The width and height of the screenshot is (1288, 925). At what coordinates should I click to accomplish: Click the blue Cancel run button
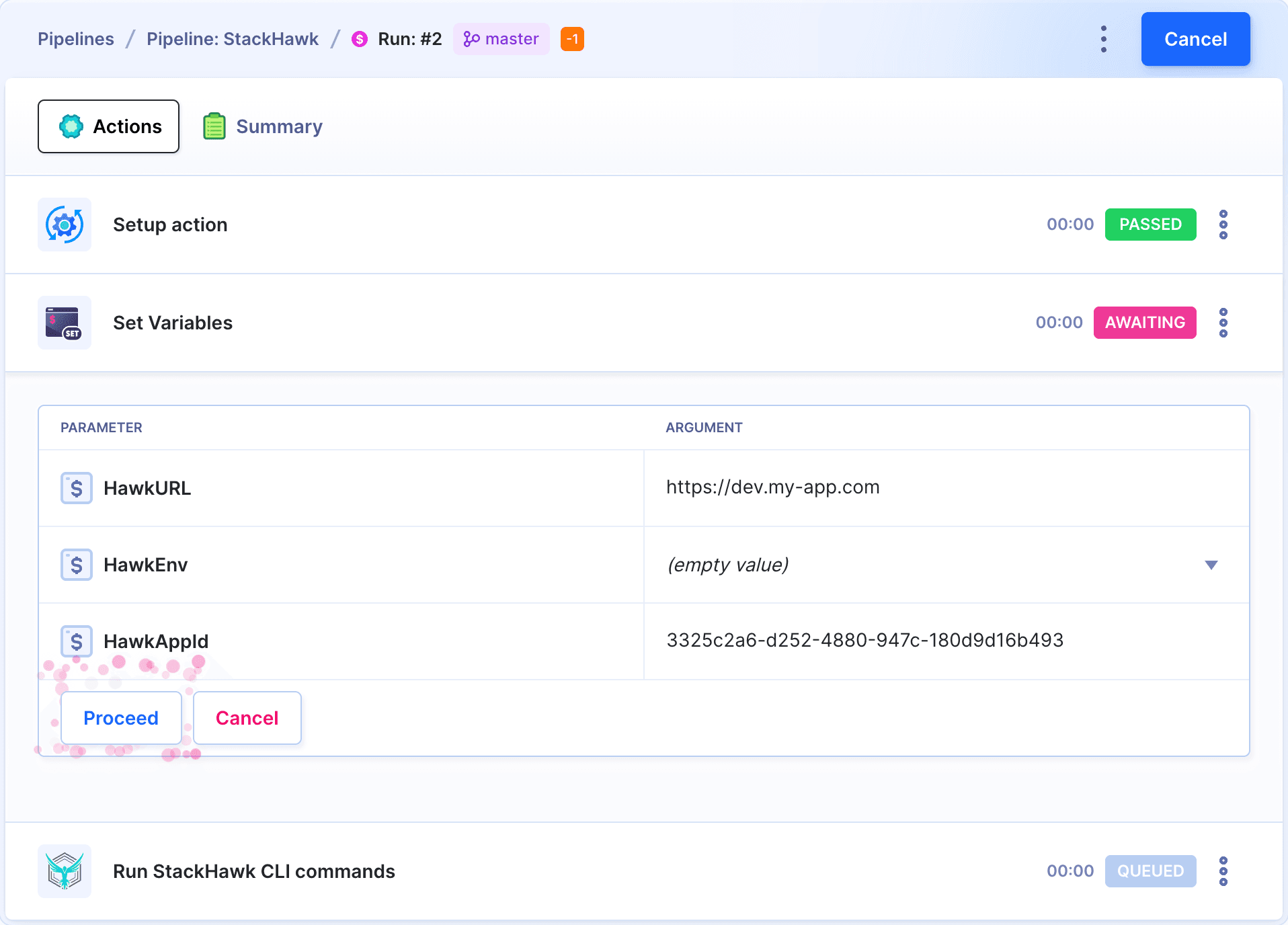(1195, 39)
